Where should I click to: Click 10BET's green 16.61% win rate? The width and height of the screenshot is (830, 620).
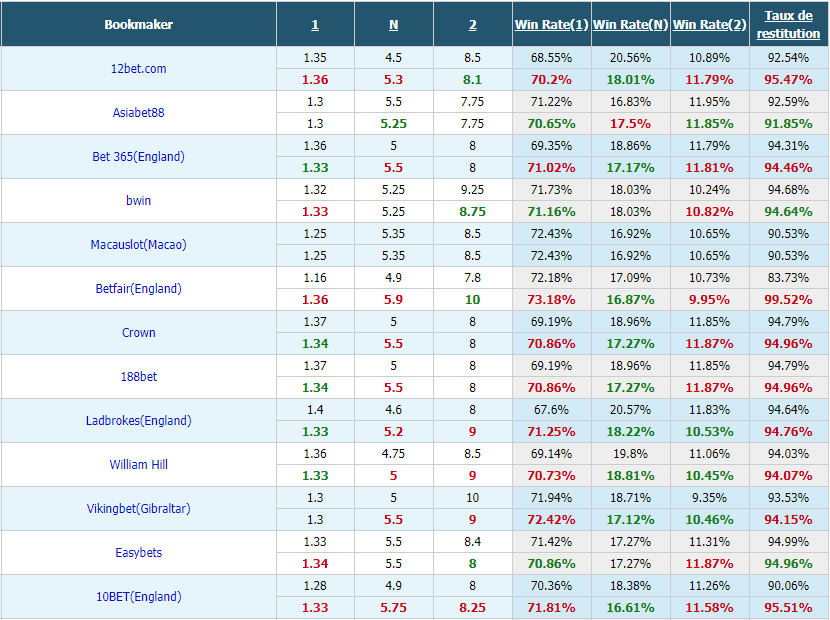point(630,607)
